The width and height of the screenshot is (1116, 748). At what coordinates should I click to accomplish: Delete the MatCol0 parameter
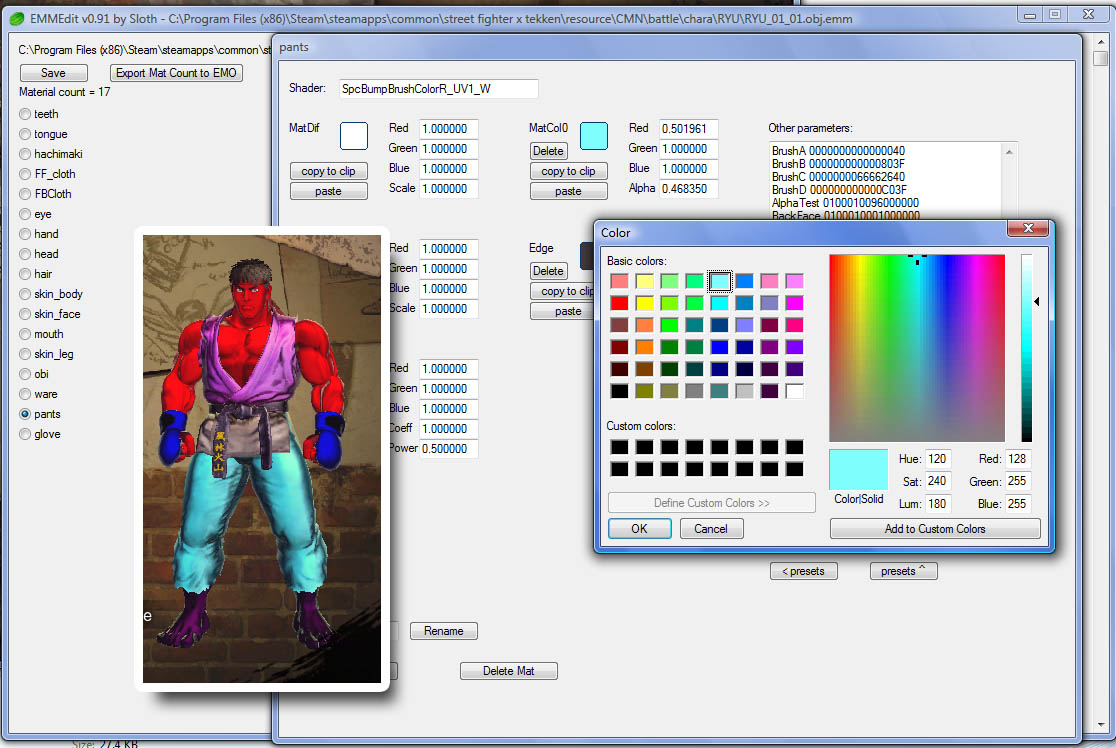click(548, 151)
